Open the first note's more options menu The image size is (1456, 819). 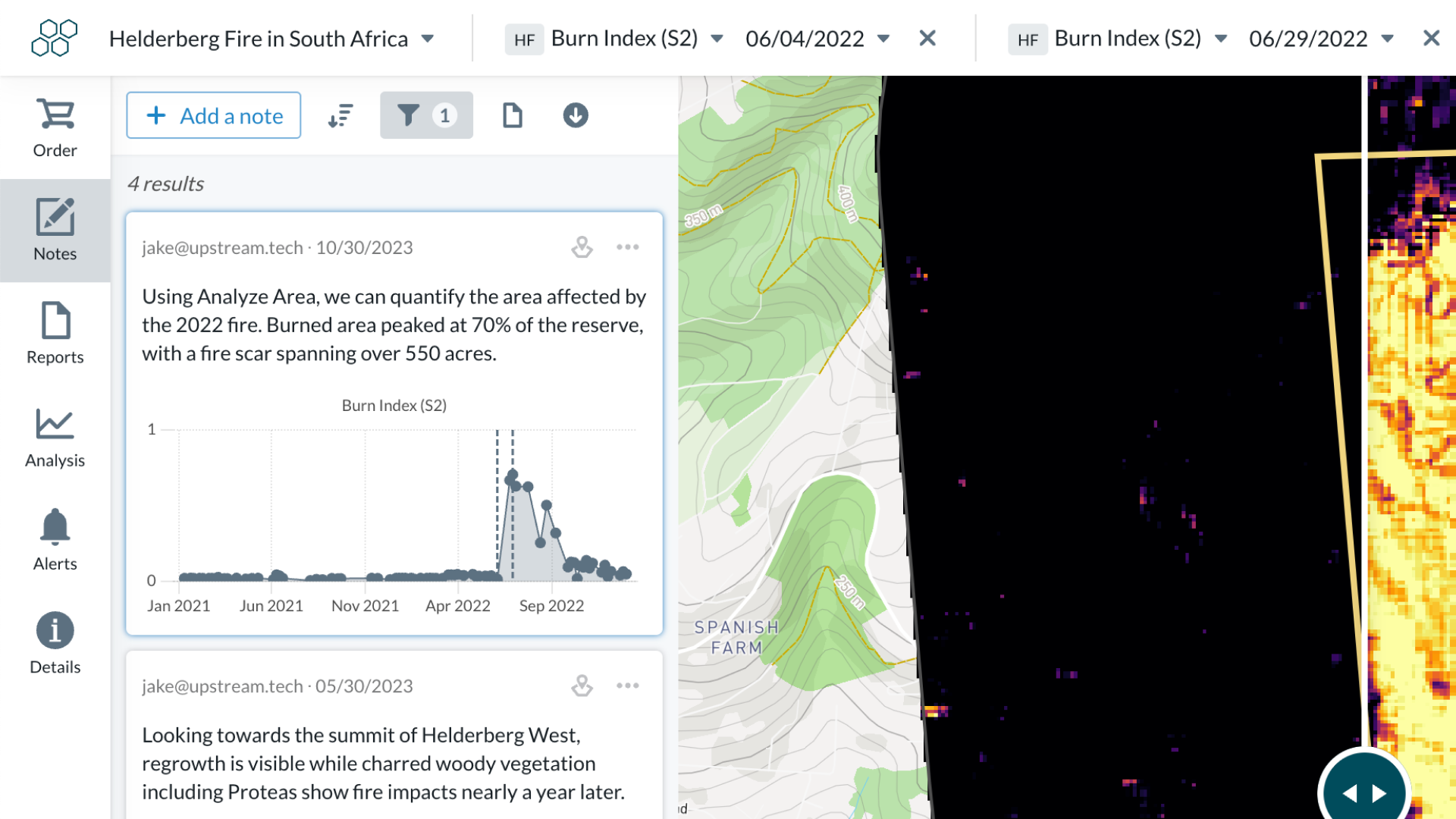tap(627, 247)
